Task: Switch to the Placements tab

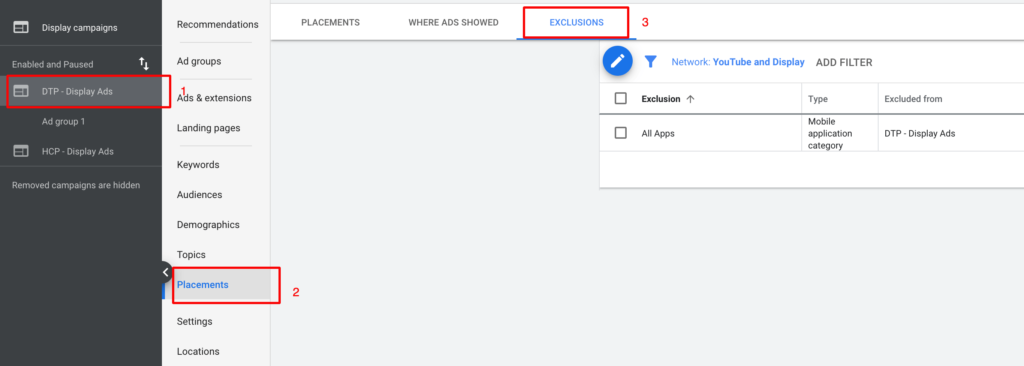Action: coord(330,22)
